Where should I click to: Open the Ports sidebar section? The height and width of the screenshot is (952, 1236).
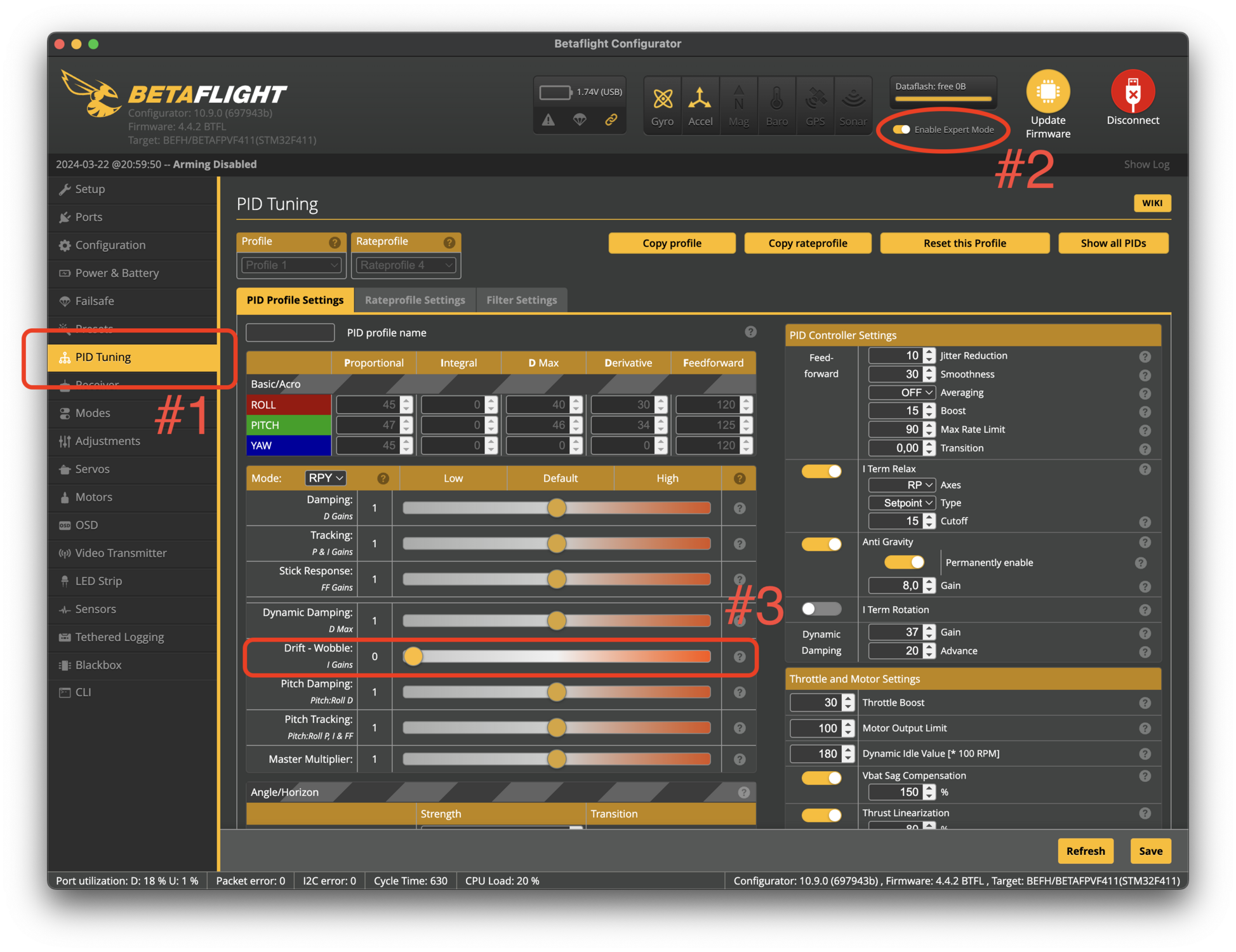point(133,217)
